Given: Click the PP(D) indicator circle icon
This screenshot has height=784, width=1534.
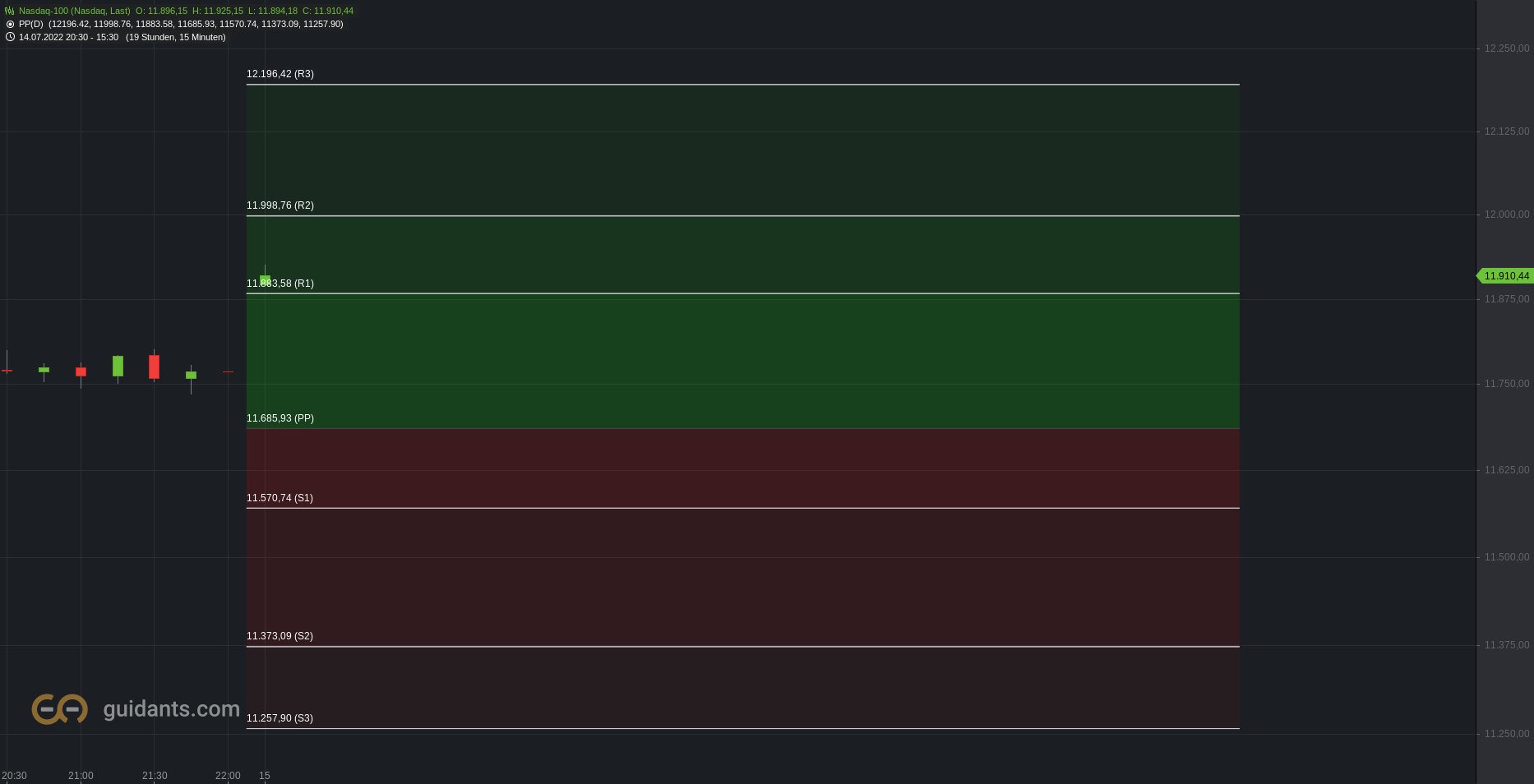Looking at the screenshot, I should pyautogui.click(x=10, y=24).
